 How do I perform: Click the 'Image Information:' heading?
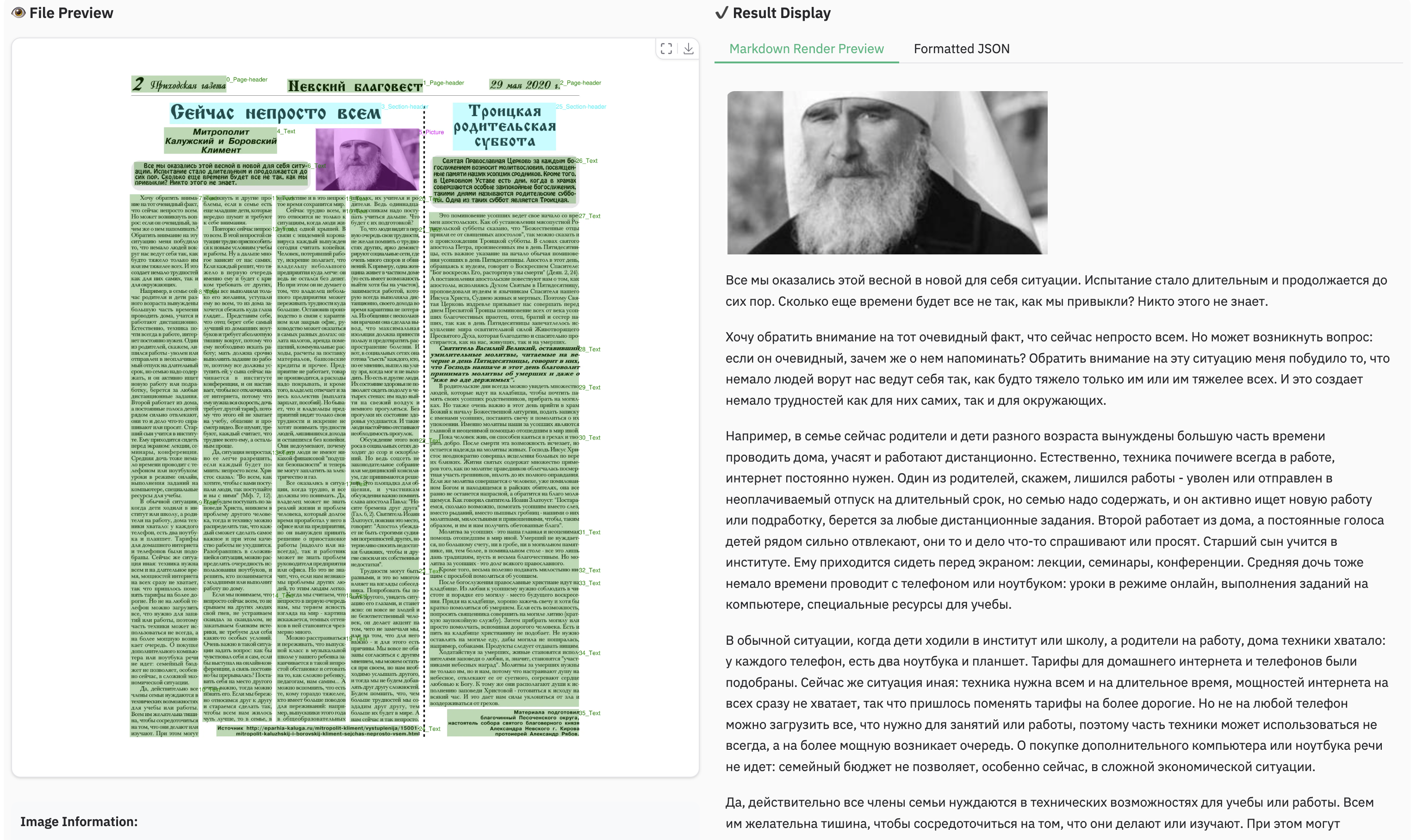click(x=79, y=821)
